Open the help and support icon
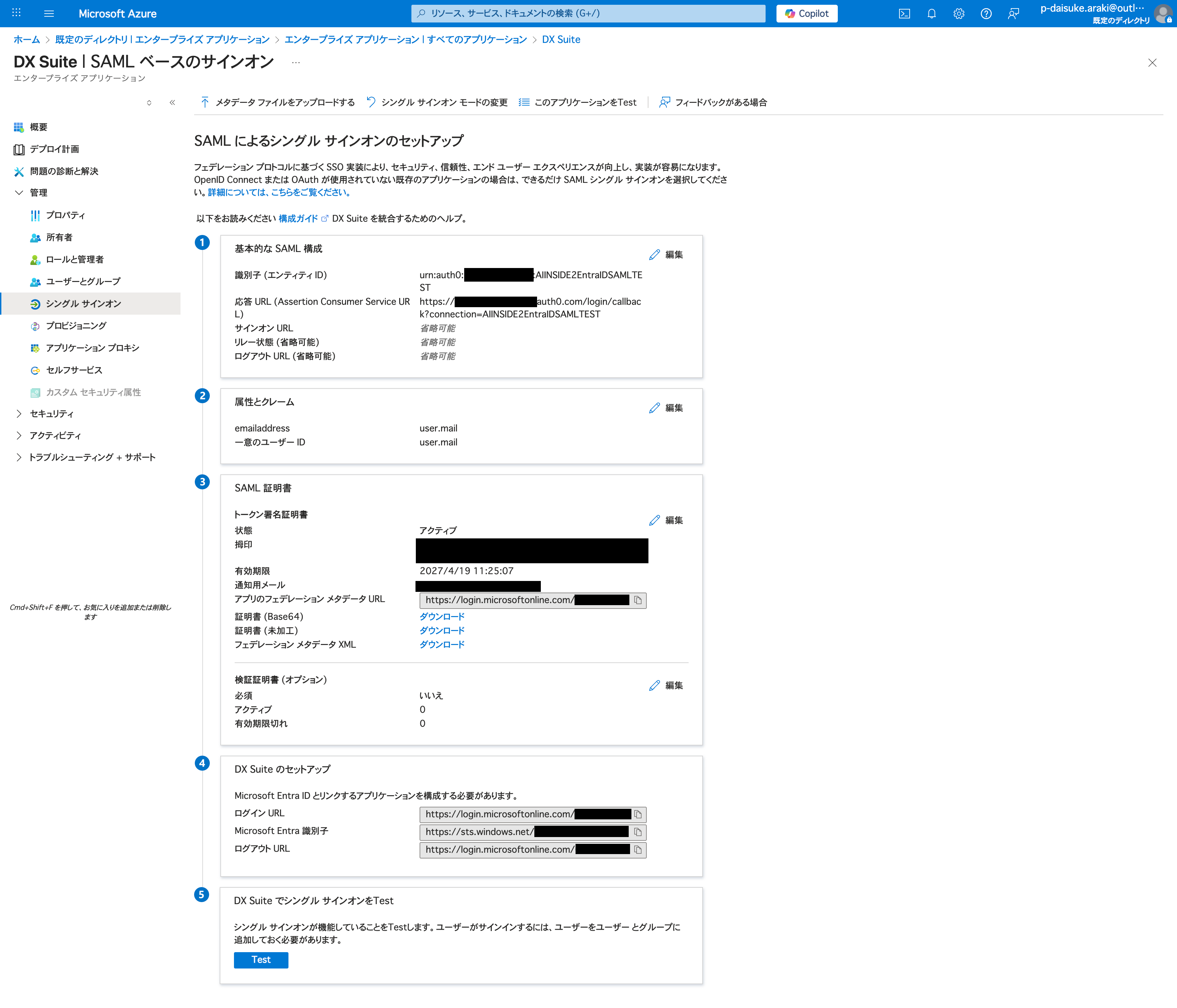The height and width of the screenshot is (1008, 1177). click(986, 13)
